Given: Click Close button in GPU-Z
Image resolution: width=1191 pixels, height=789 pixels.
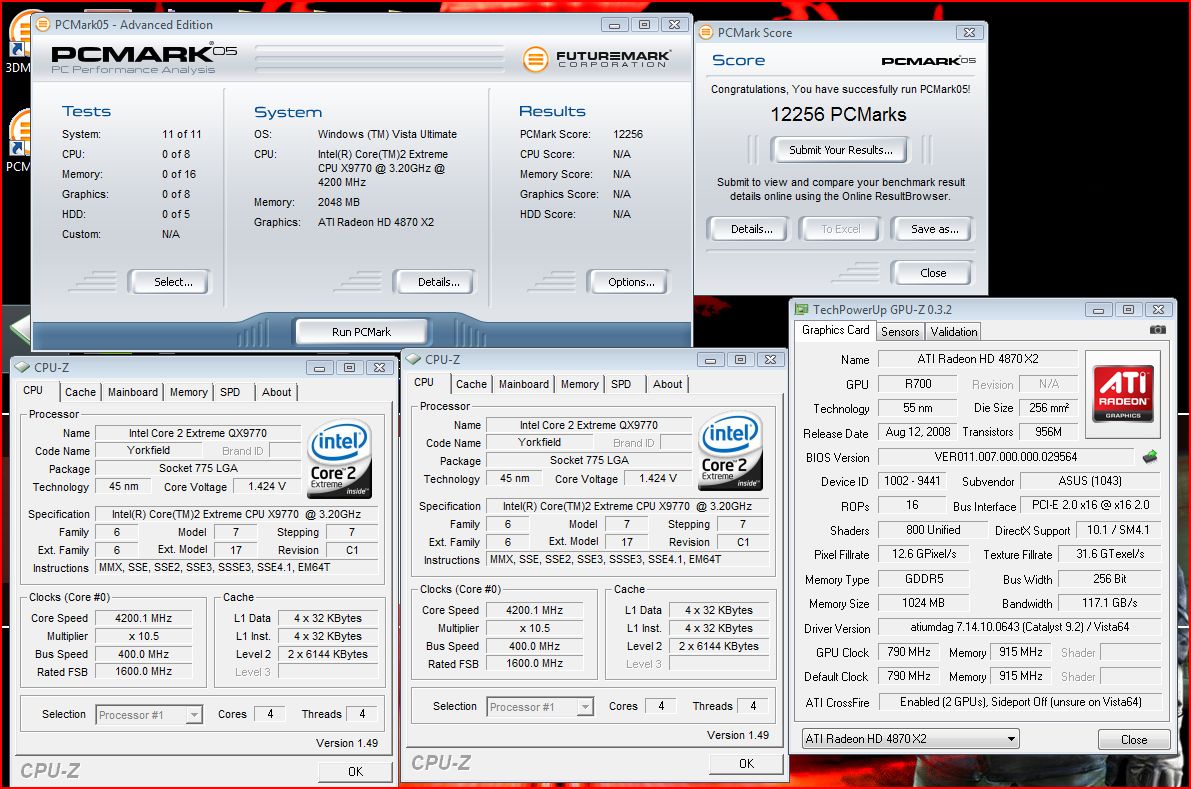Looking at the screenshot, I should pos(1134,740).
